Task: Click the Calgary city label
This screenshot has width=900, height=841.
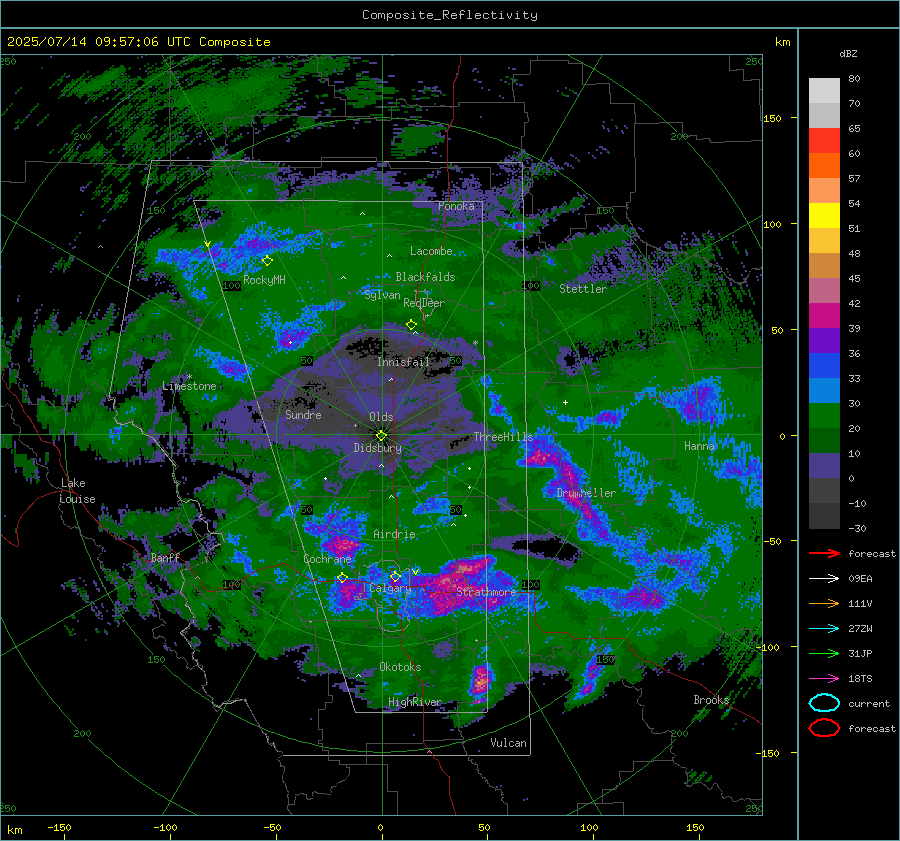Action: tap(390, 588)
